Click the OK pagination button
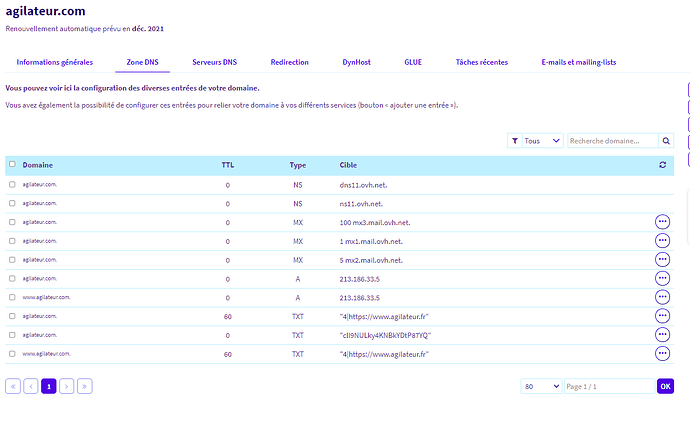690x439 pixels. [665, 386]
